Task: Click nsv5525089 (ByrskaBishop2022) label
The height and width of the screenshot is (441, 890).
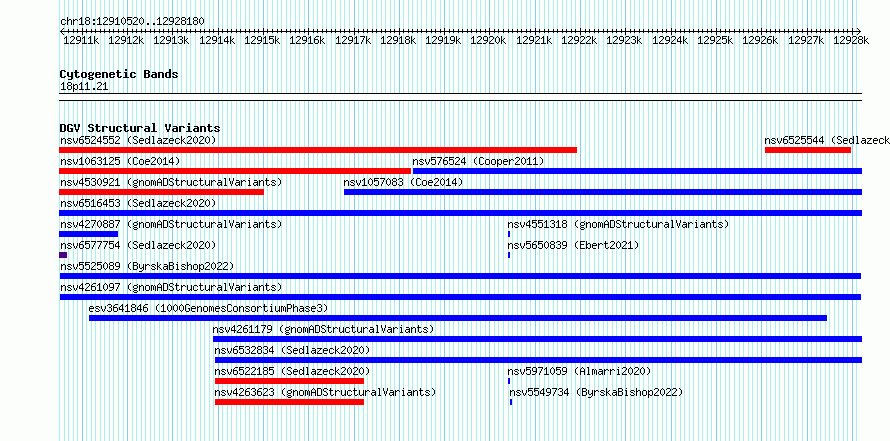Action: pos(147,266)
